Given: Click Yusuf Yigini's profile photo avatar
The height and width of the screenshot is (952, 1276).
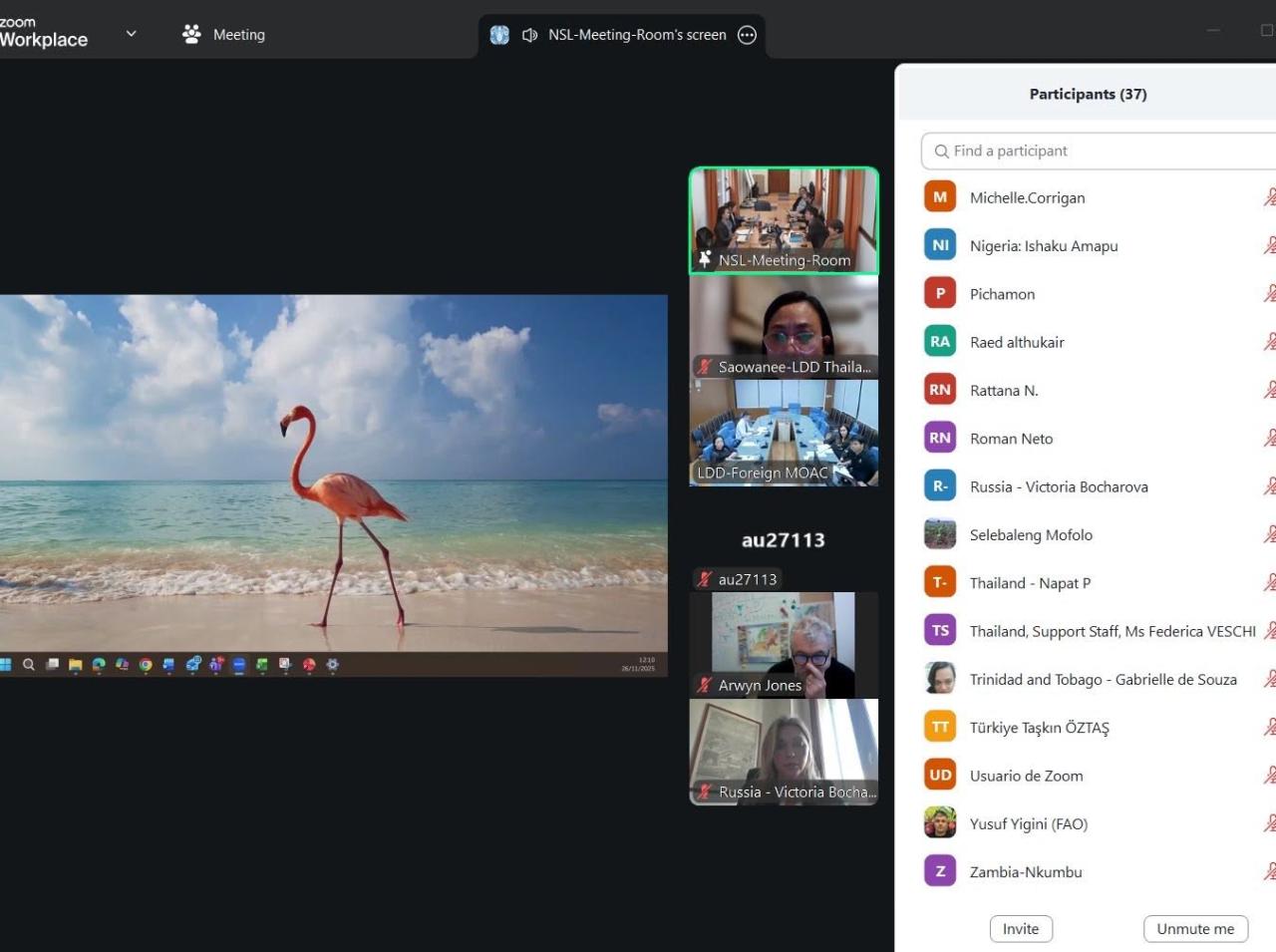Looking at the screenshot, I should pos(940,823).
